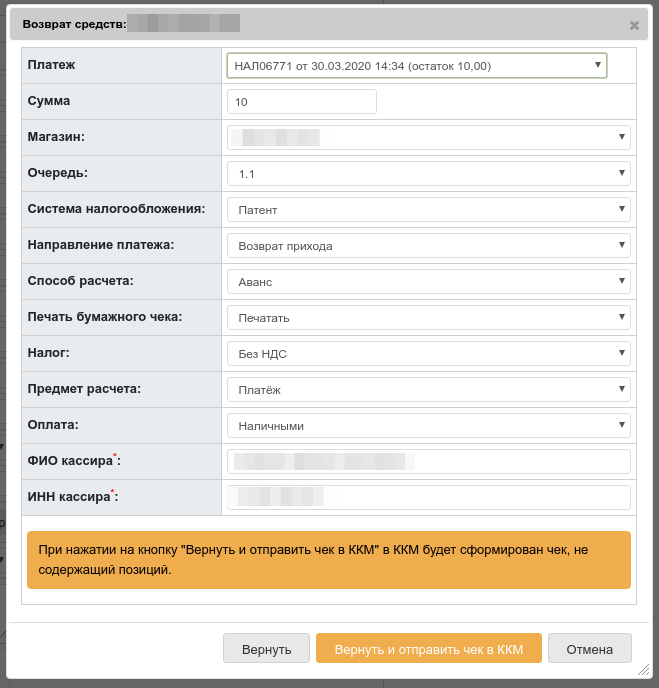The height and width of the screenshot is (688, 659).
Task: Click the Отмена button
Action: coord(590,648)
